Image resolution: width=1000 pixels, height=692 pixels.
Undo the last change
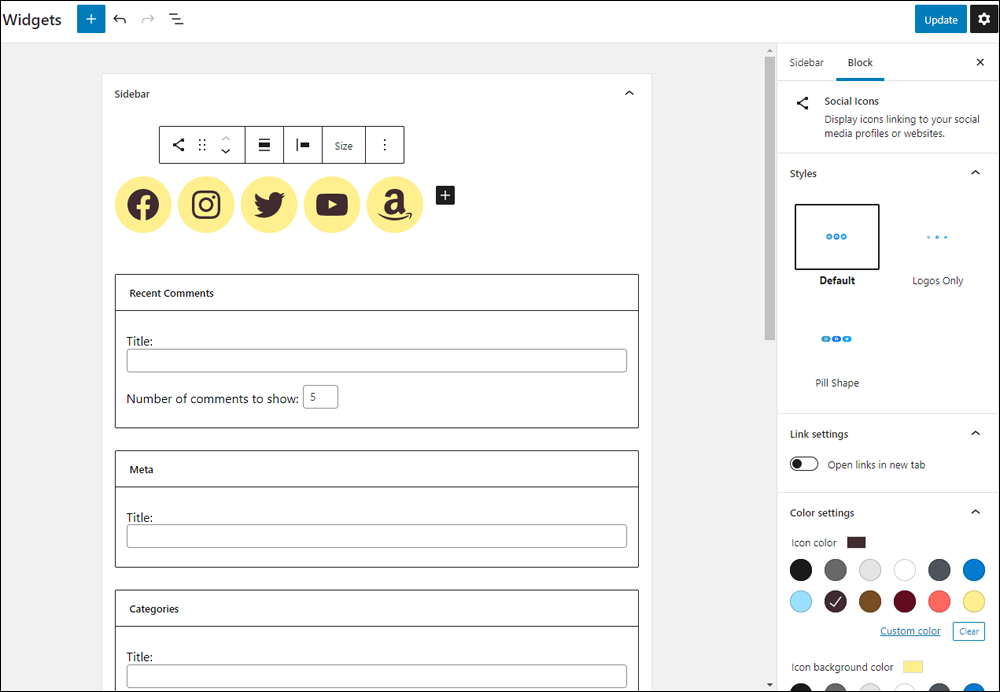click(120, 19)
